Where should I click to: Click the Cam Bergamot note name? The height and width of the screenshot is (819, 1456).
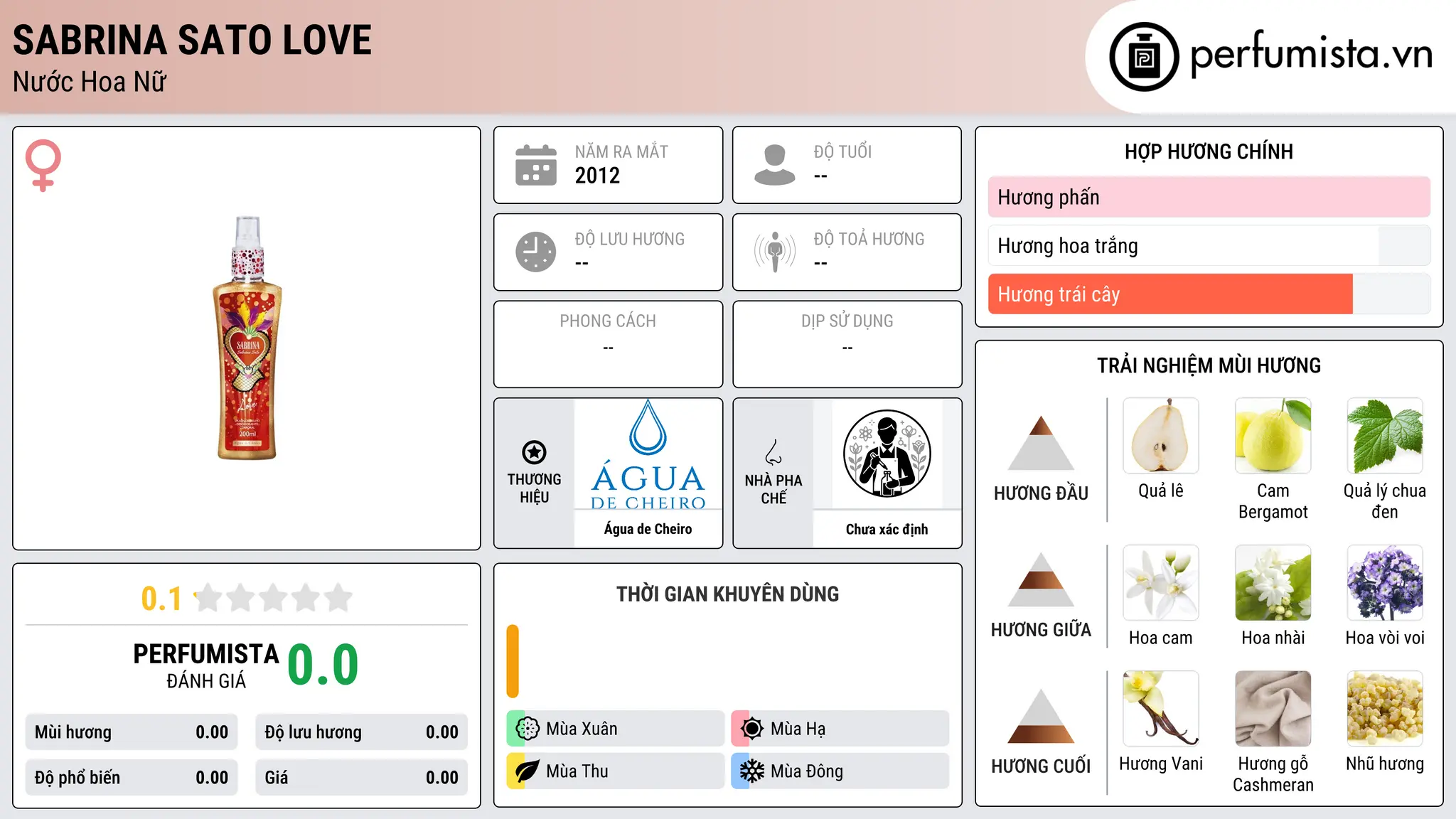point(1273,501)
